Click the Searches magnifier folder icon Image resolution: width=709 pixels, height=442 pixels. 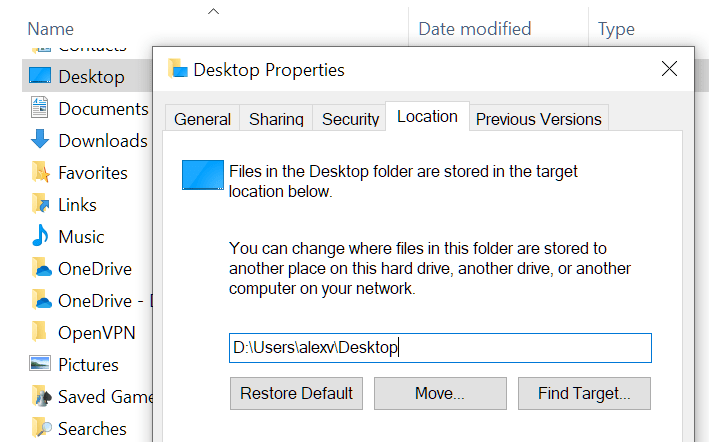pos(40,428)
